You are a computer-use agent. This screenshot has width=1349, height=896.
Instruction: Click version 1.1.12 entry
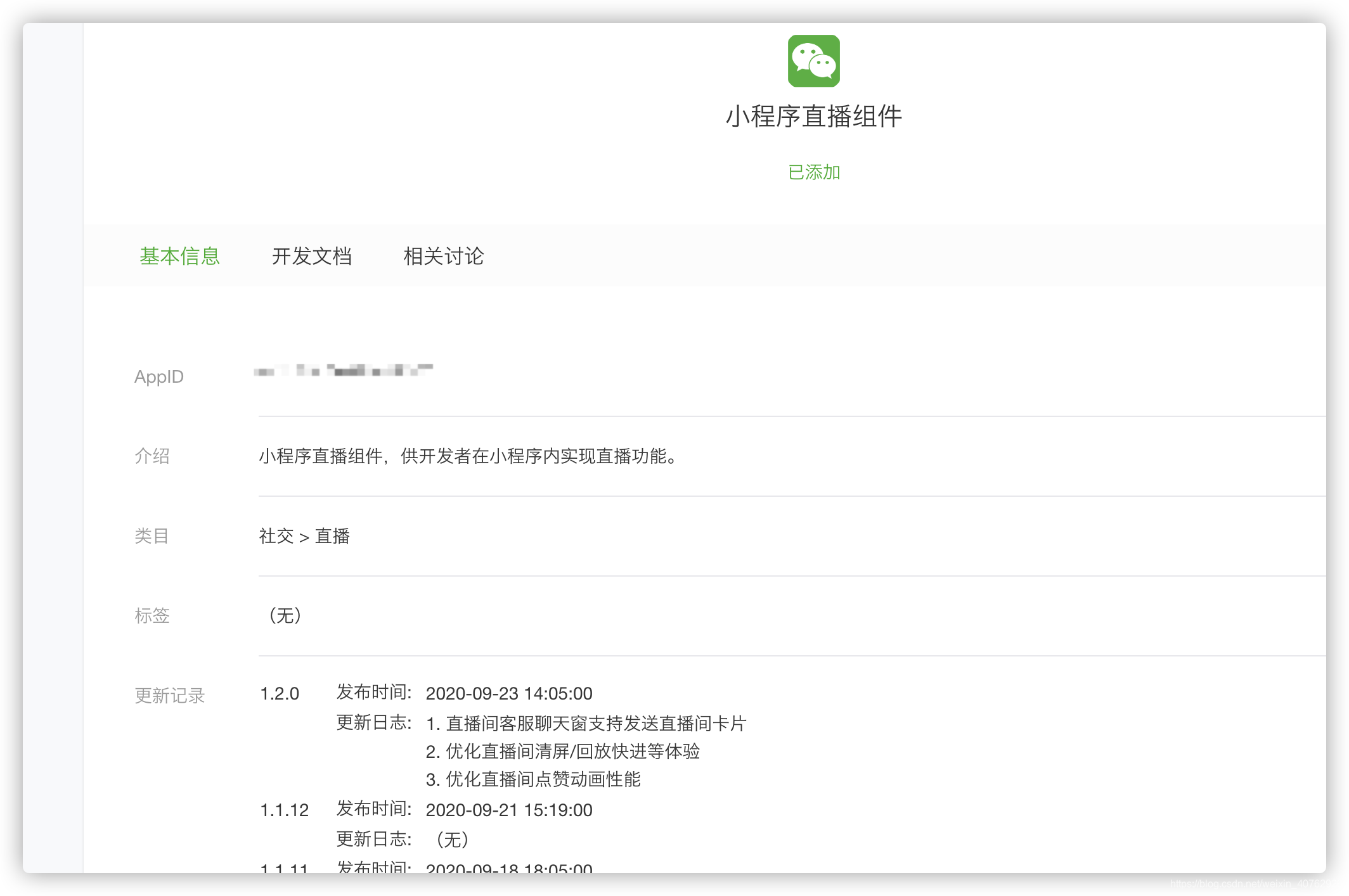pyautogui.click(x=284, y=810)
